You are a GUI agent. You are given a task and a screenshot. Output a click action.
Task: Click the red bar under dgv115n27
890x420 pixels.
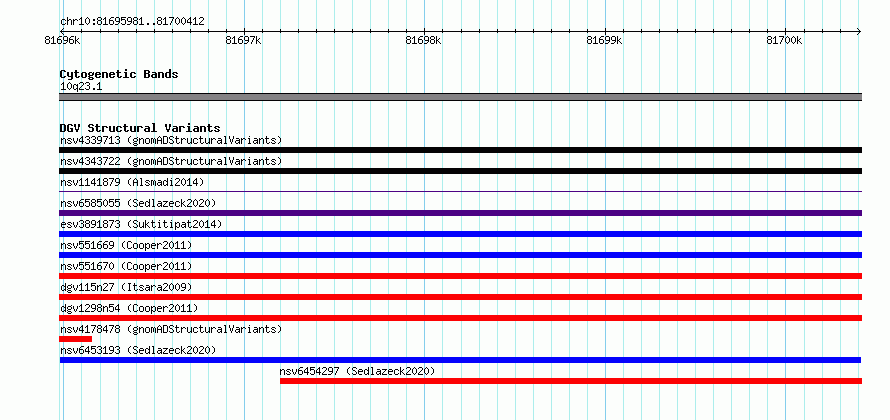pyautogui.click(x=460, y=297)
